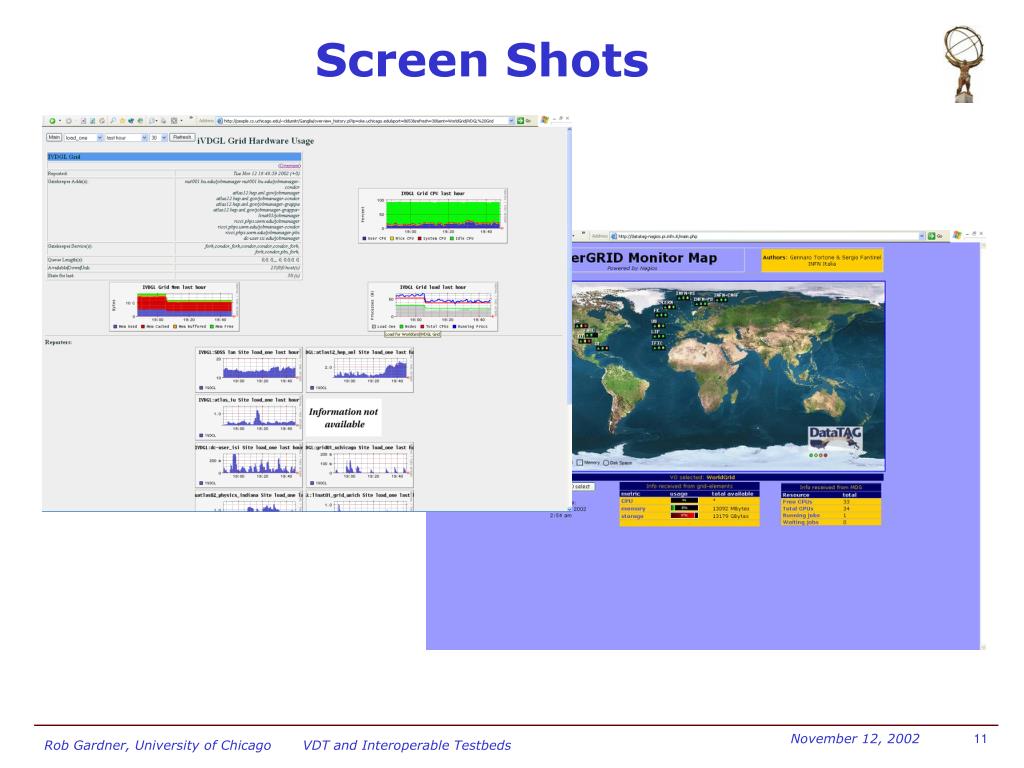
Task: Click the "VO selected: WorldGrid" bar
Action: click(x=728, y=477)
